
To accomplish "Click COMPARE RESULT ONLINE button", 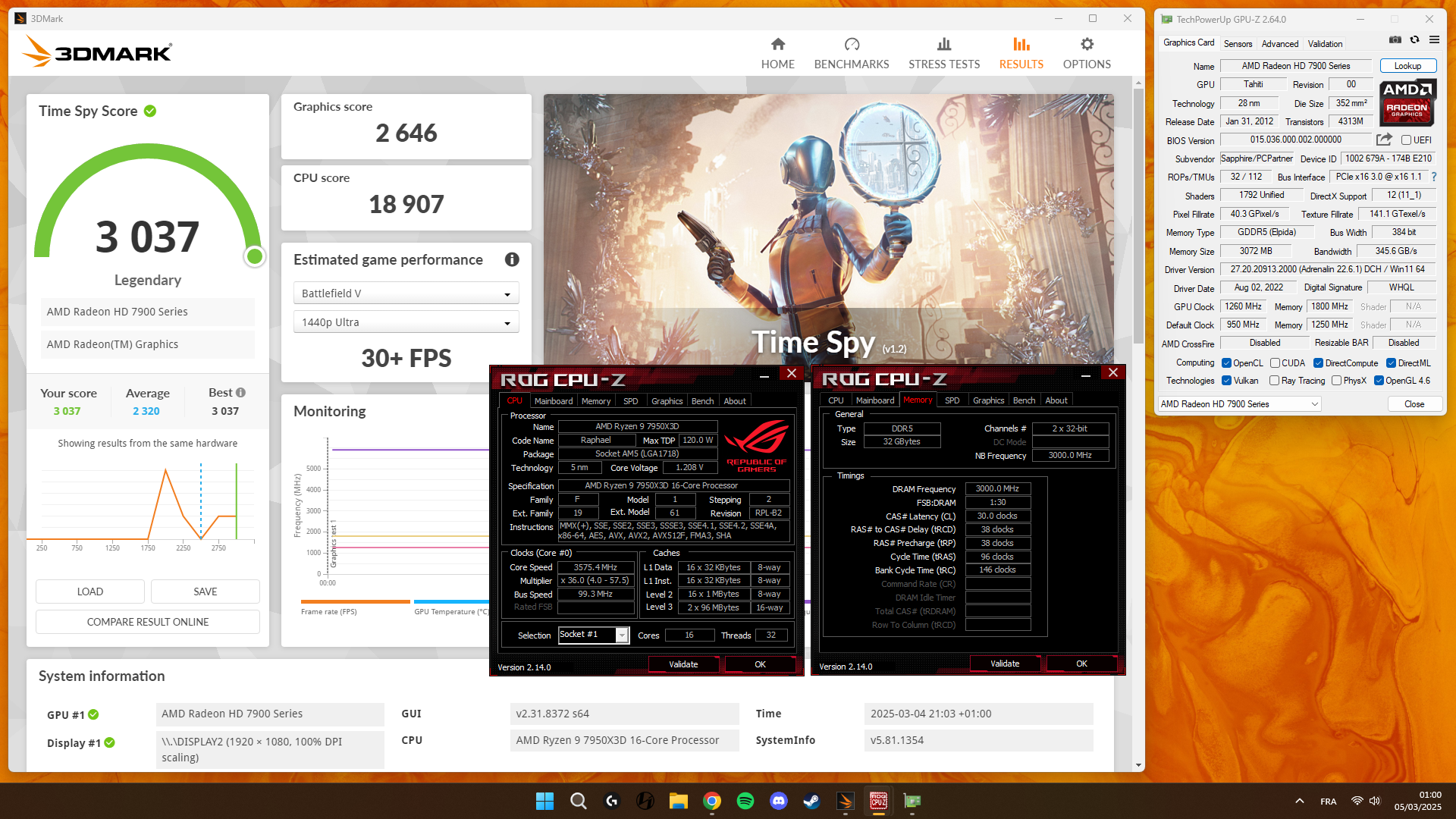I will pyautogui.click(x=148, y=622).
